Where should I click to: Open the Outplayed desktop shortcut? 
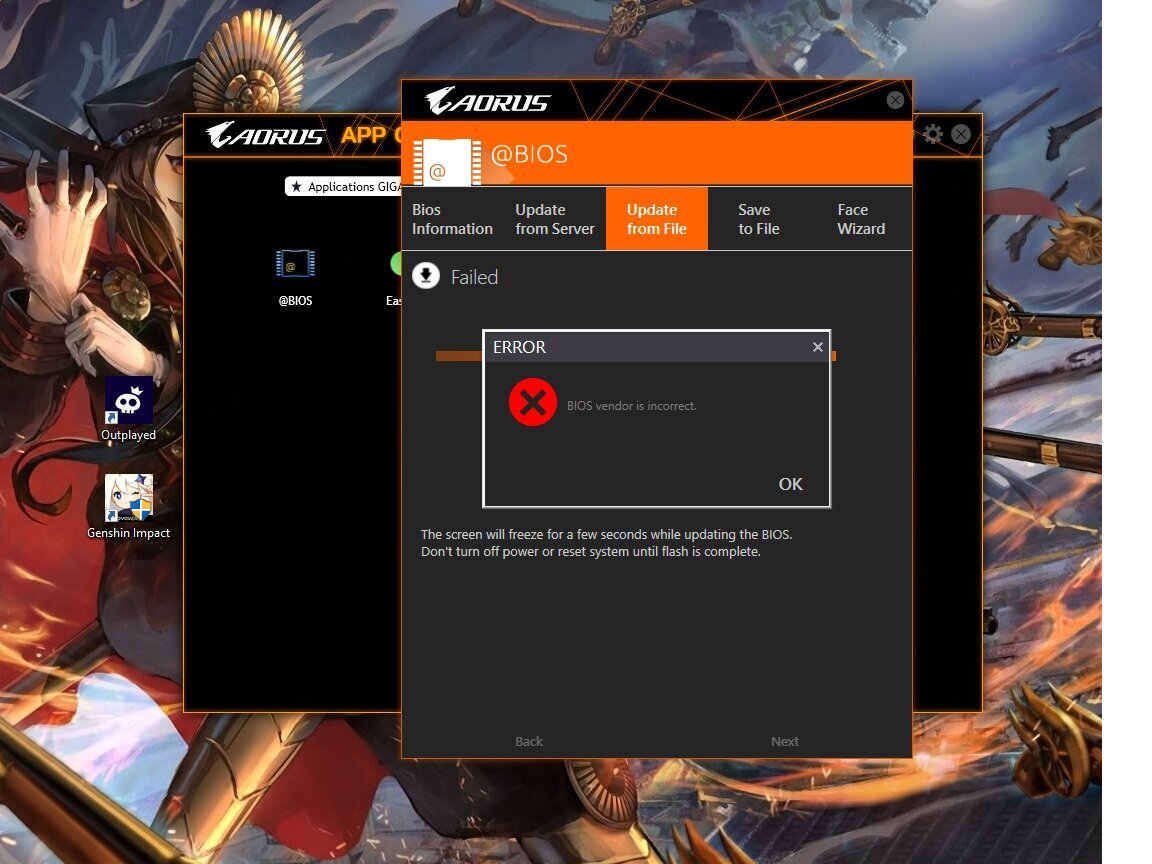pyautogui.click(x=129, y=408)
